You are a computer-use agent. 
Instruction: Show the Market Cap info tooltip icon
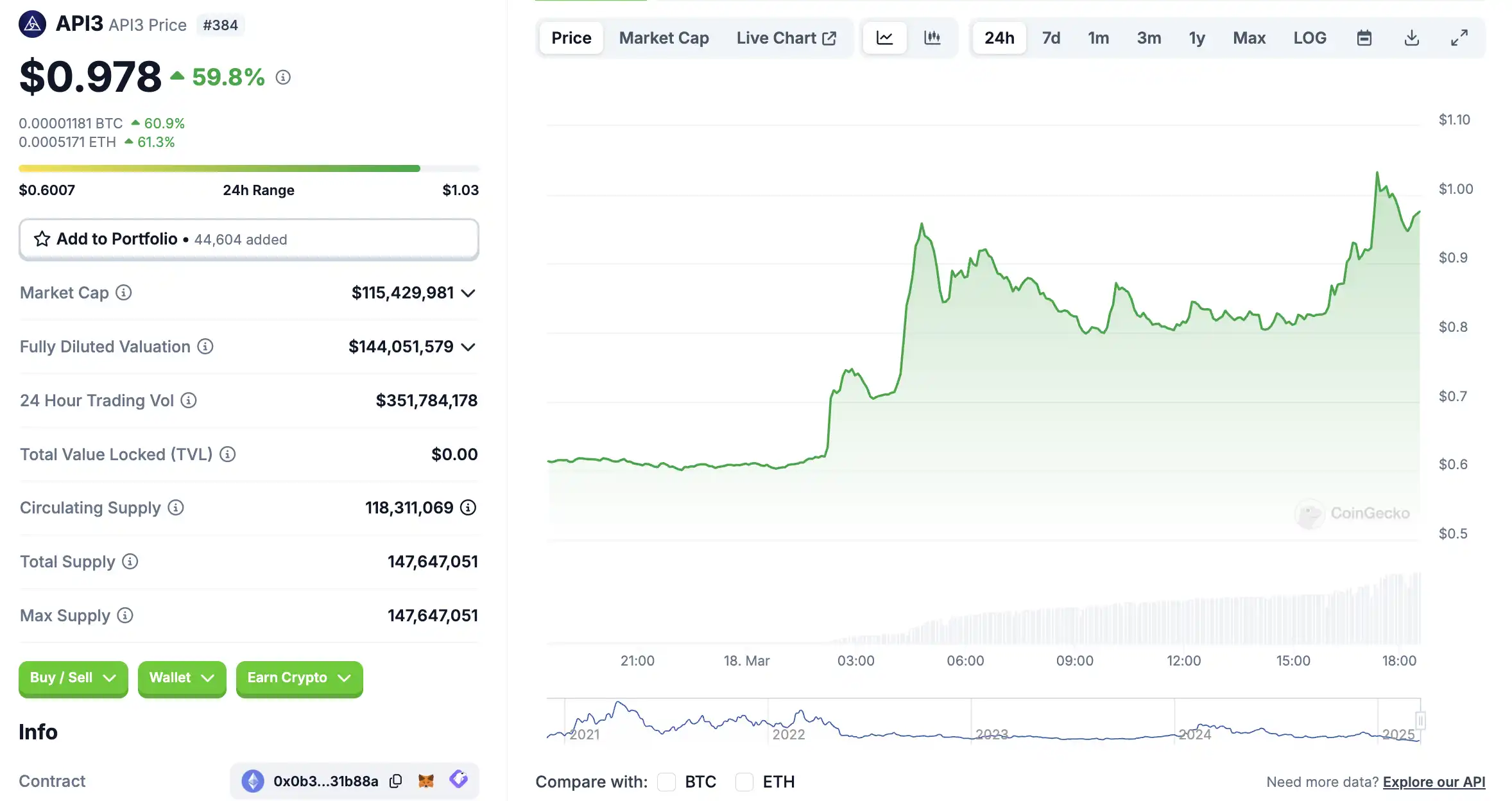tap(123, 293)
